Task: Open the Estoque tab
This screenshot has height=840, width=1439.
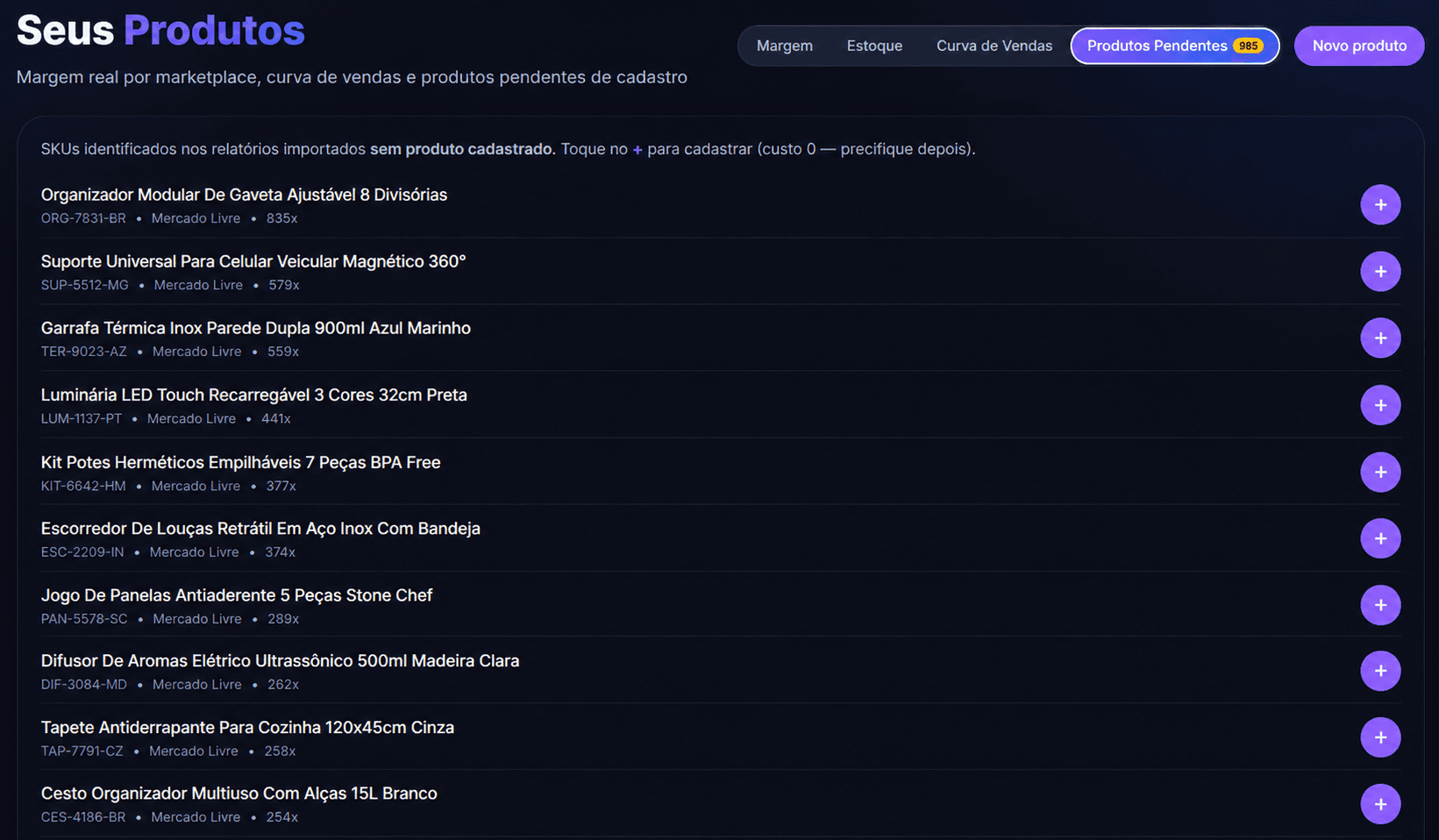Action: pos(874,46)
